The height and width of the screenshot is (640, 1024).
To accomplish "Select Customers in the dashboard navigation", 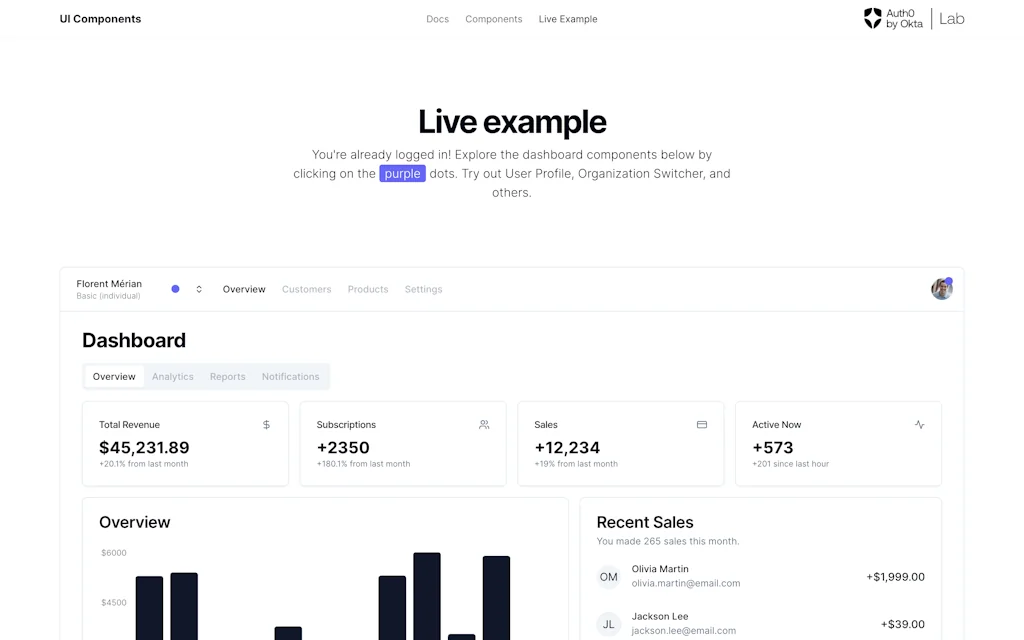I will [306, 289].
